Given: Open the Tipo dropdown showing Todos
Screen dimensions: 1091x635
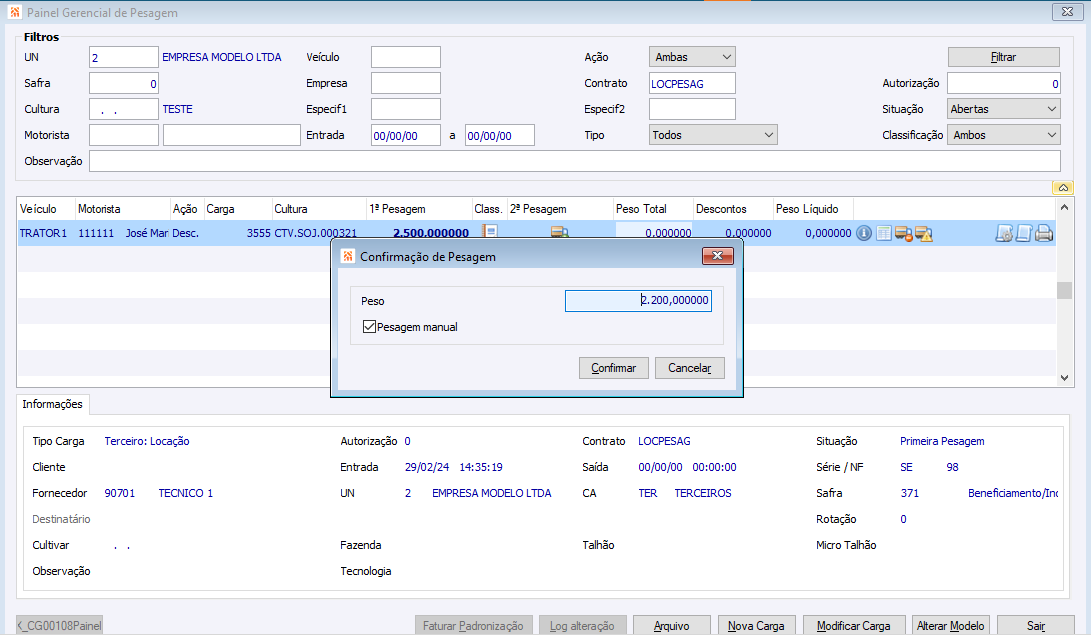Looking at the screenshot, I should click(x=713, y=135).
